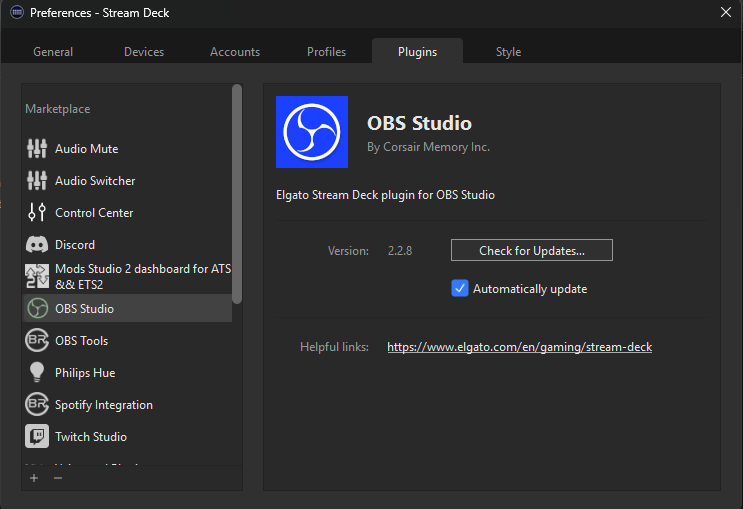Image resolution: width=743 pixels, height=509 pixels.
Task: Close the Preferences window
Action: pos(725,12)
